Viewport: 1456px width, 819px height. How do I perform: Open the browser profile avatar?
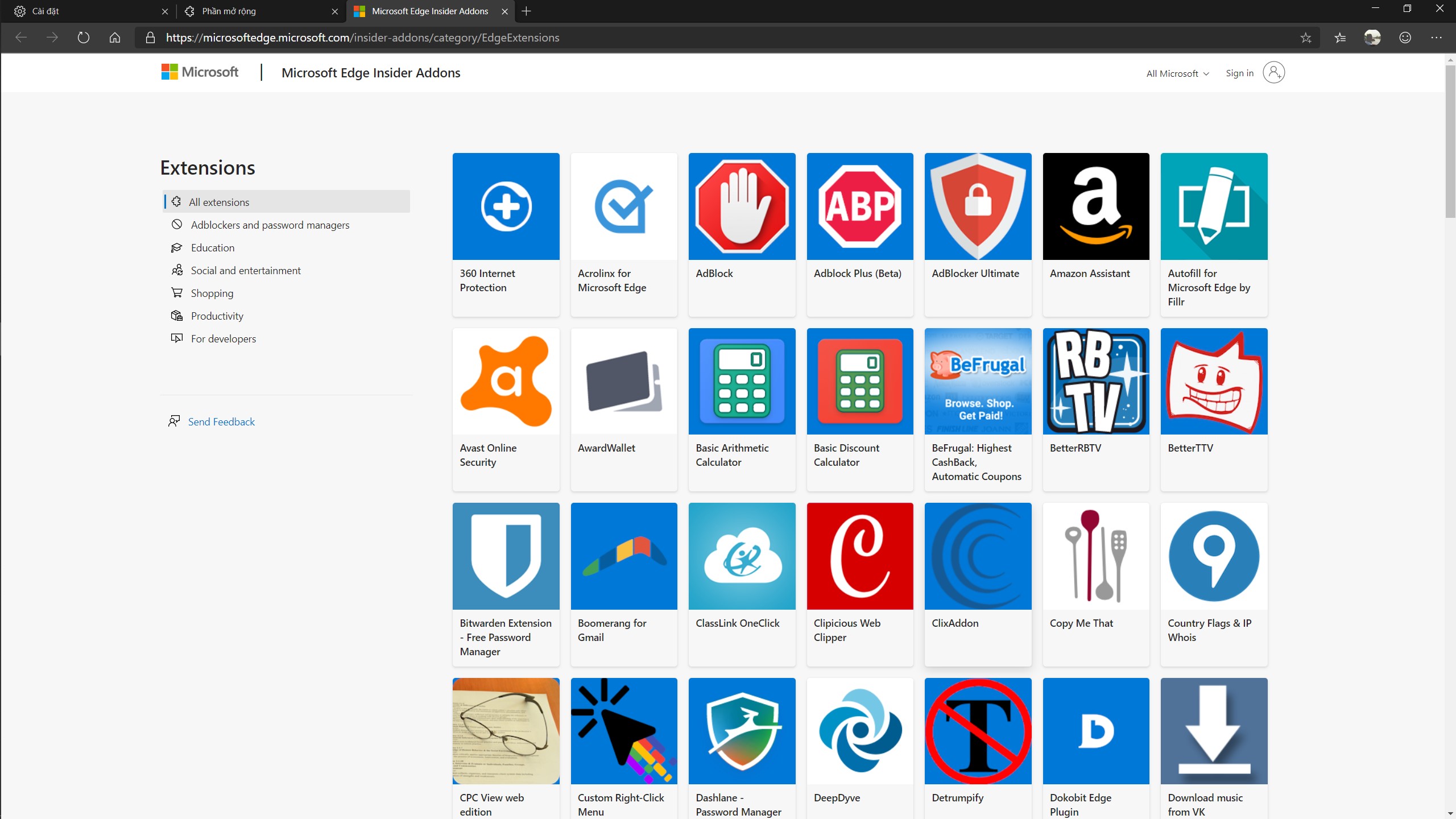coord(1372,38)
